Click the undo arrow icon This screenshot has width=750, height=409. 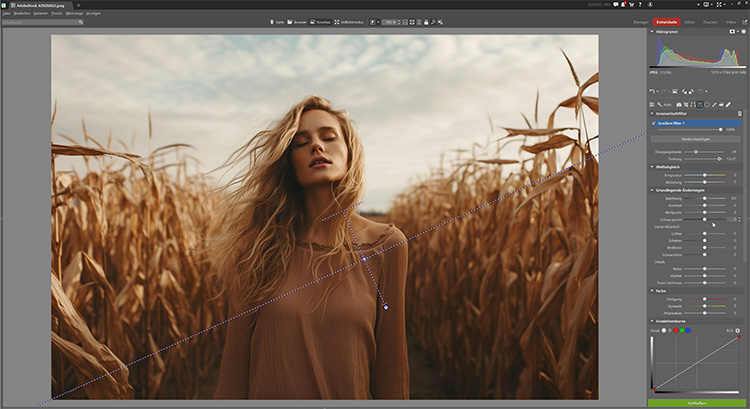pyautogui.click(x=654, y=91)
